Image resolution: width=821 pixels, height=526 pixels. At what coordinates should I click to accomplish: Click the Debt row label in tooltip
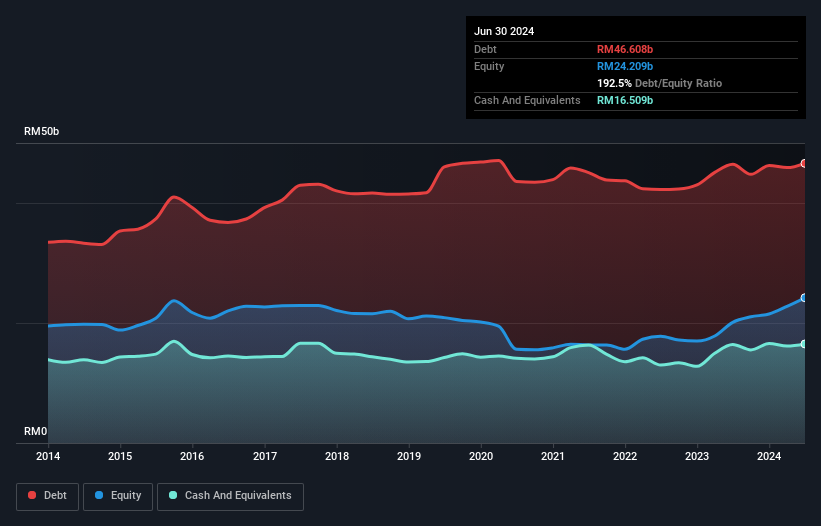pyautogui.click(x=485, y=49)
